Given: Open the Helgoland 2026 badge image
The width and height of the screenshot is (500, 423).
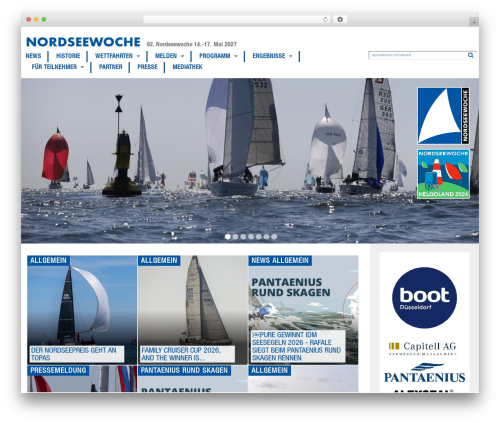Looking at the screenshot, I should pyautogui.click(x=443, y=174).
